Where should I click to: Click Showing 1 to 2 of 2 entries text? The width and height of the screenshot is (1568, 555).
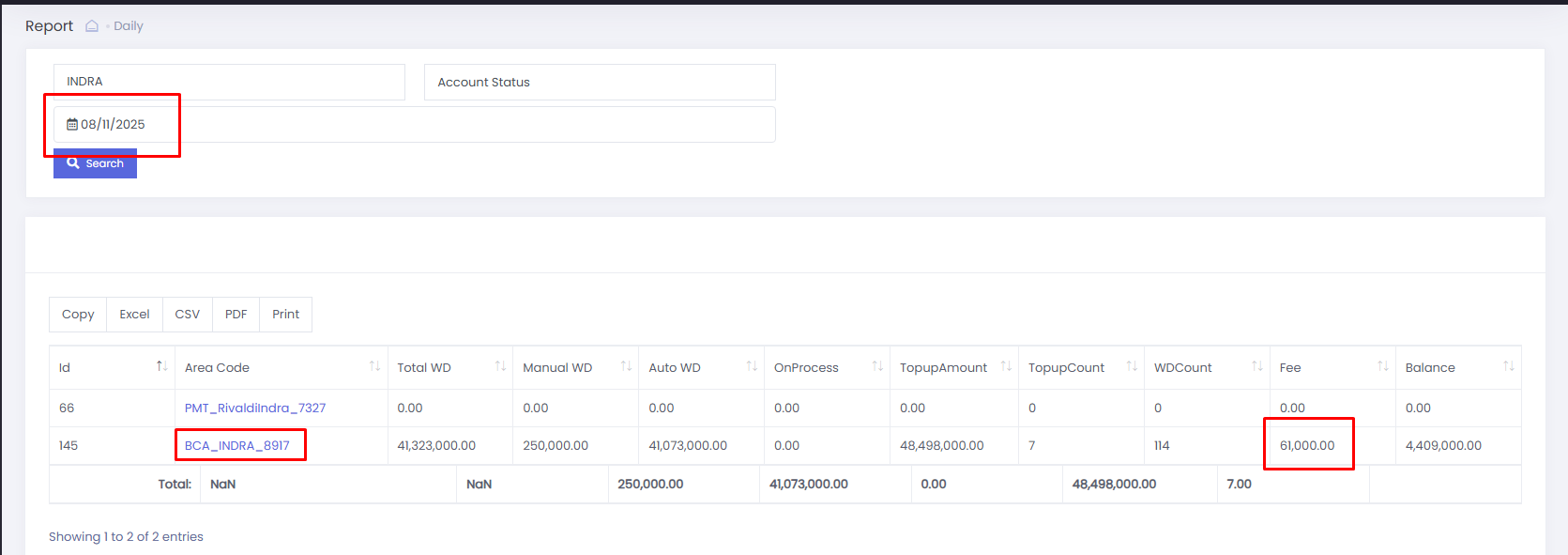pos(126,536)
